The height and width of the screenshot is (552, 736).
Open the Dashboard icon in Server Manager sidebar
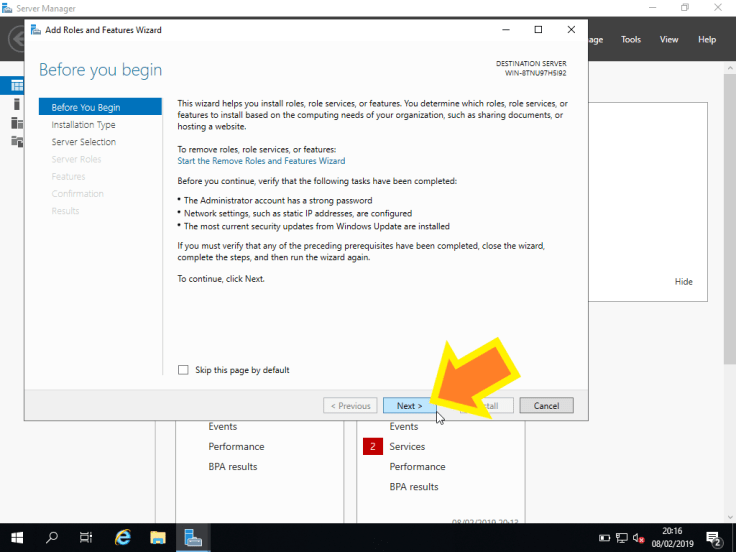(x=17, y=86)
